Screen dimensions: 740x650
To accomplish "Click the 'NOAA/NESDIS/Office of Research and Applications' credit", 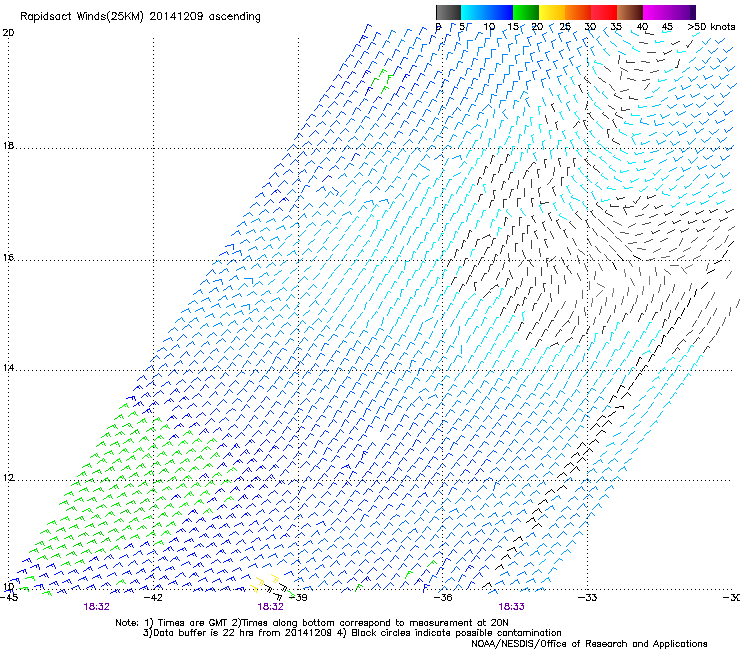I will tap(589, 644).
